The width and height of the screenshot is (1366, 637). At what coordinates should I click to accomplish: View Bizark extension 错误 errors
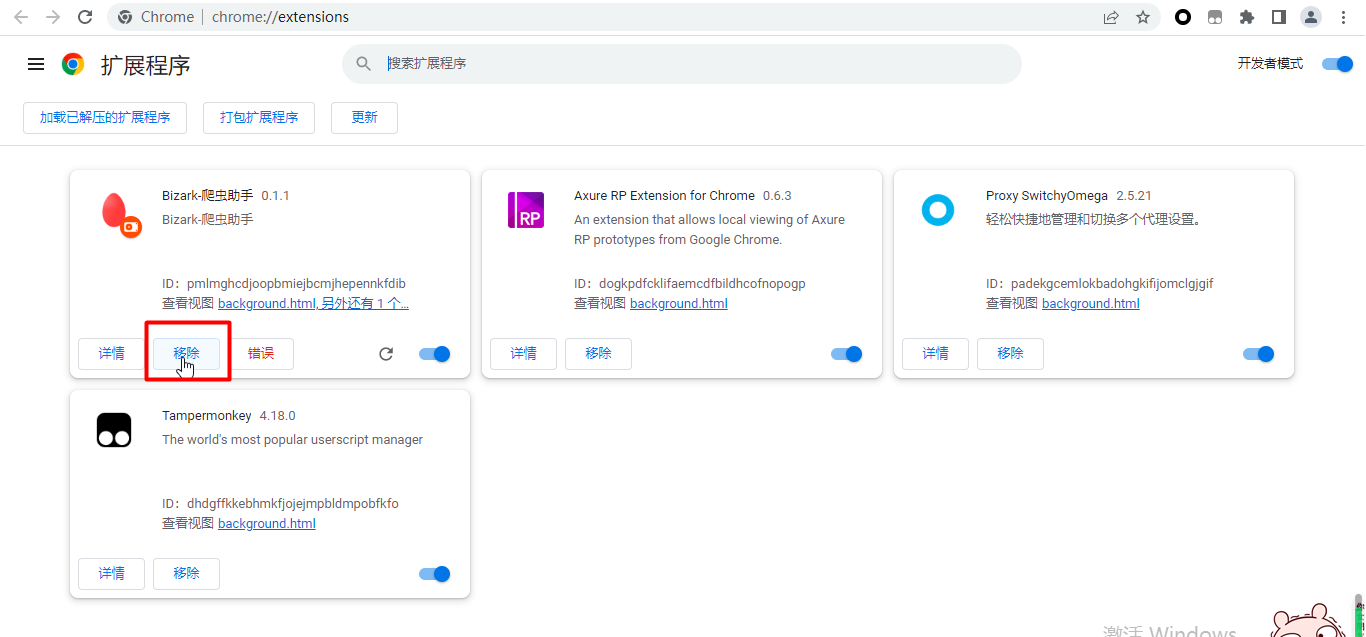261,354
